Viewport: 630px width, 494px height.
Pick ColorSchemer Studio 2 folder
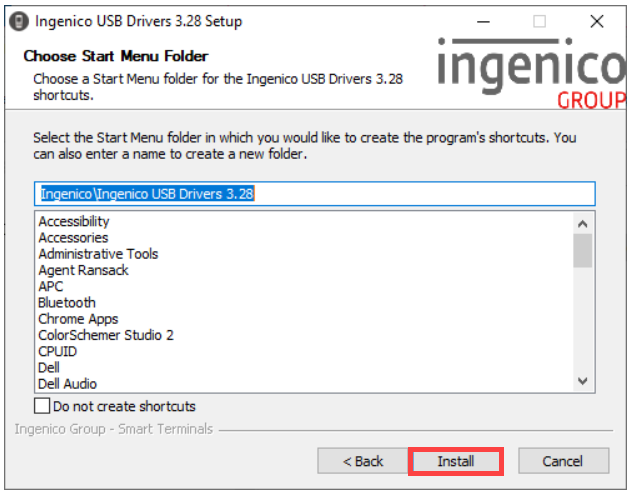[106, 335]
